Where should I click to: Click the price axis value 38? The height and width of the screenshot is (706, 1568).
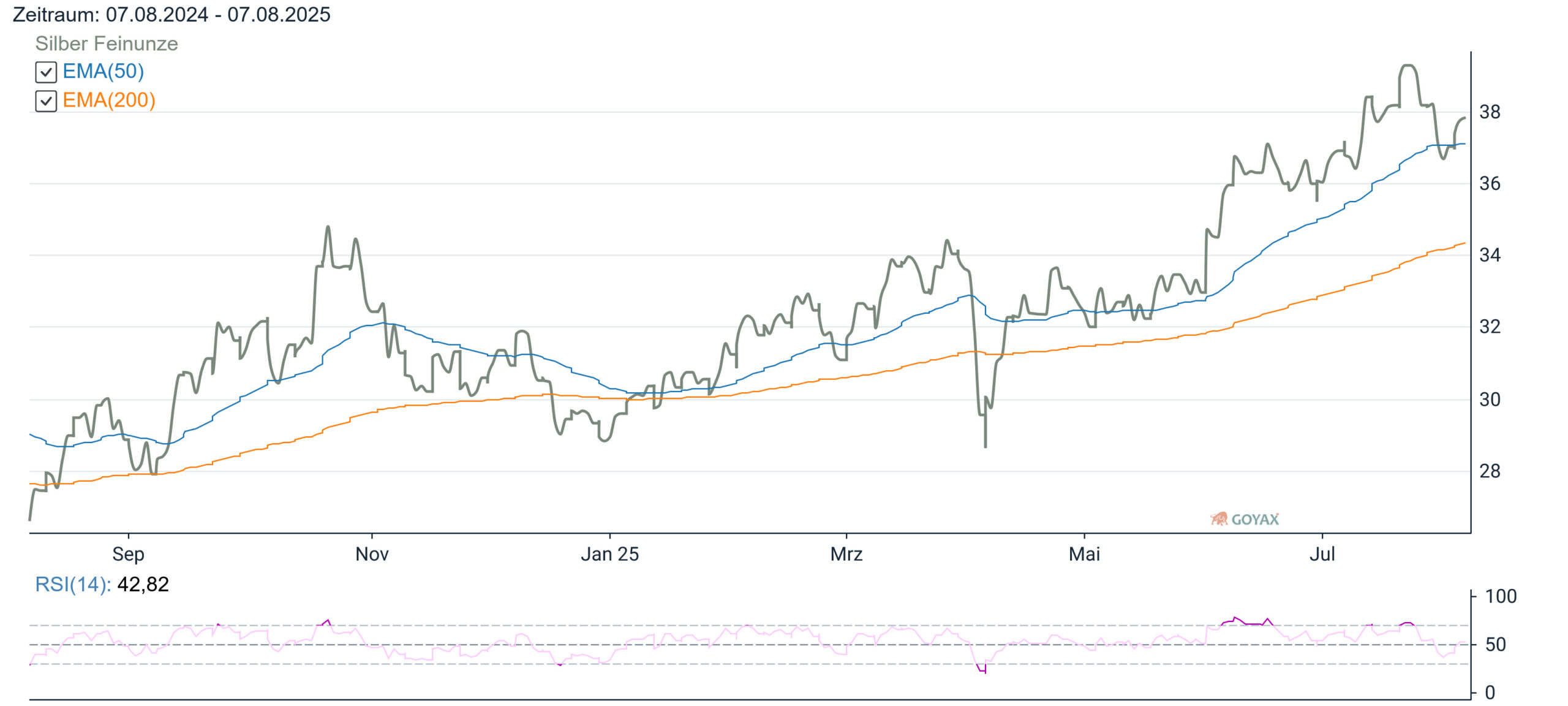point(1490,112)
